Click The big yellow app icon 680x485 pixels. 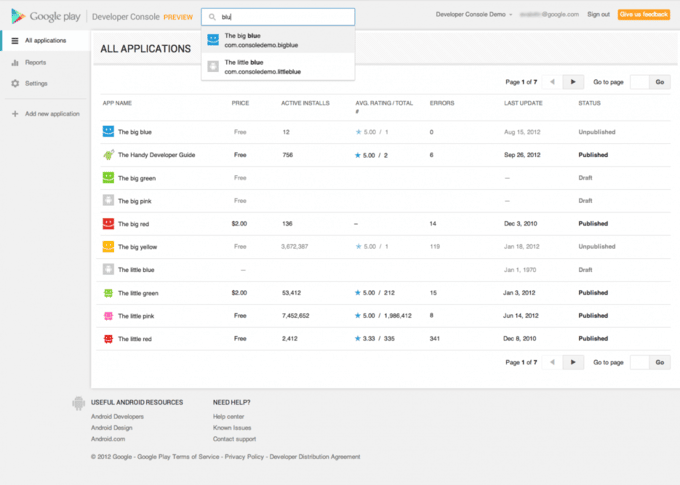(108, 246)
